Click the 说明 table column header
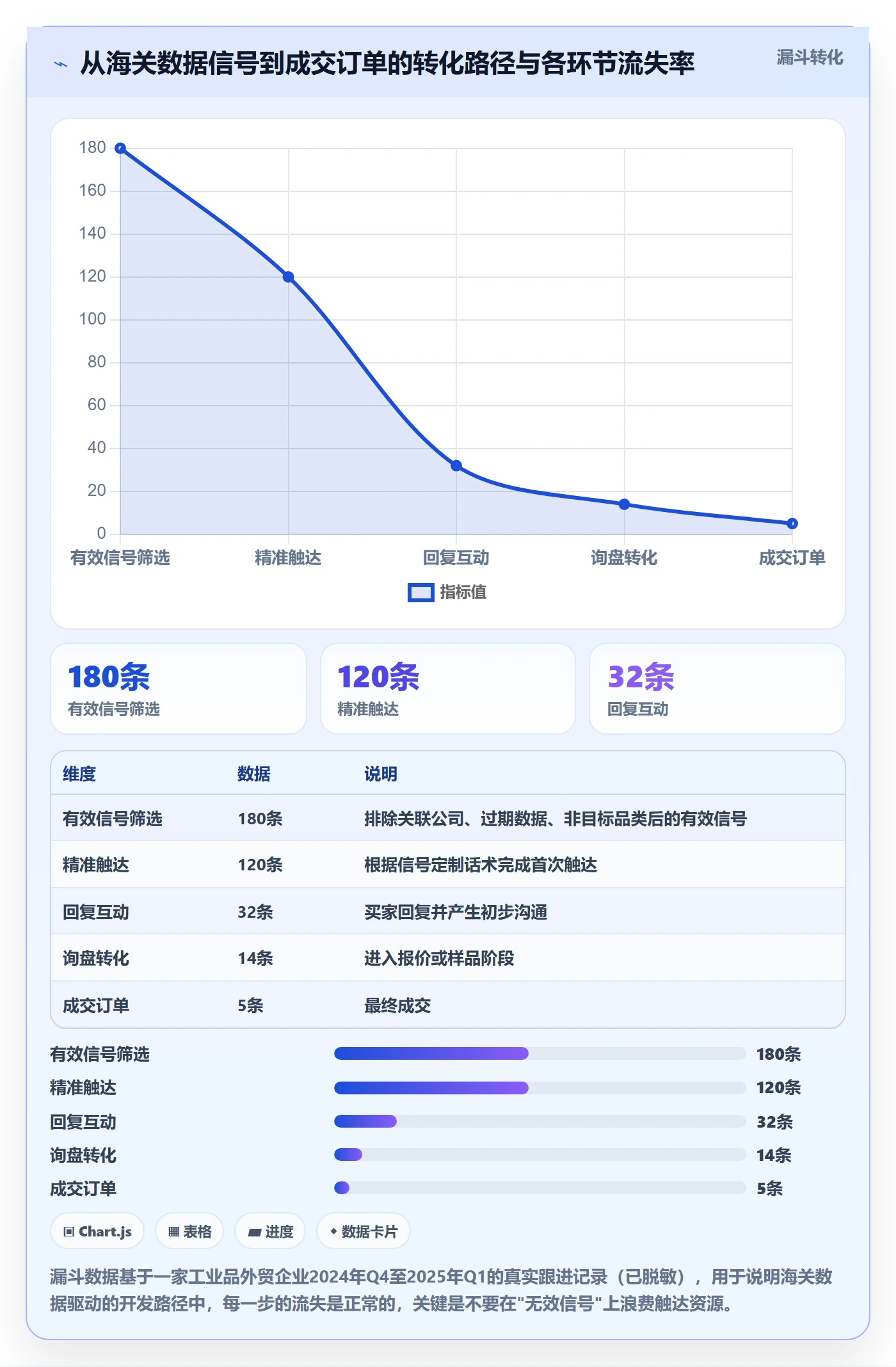896x1367 pixels. click(x=381, y=774)
